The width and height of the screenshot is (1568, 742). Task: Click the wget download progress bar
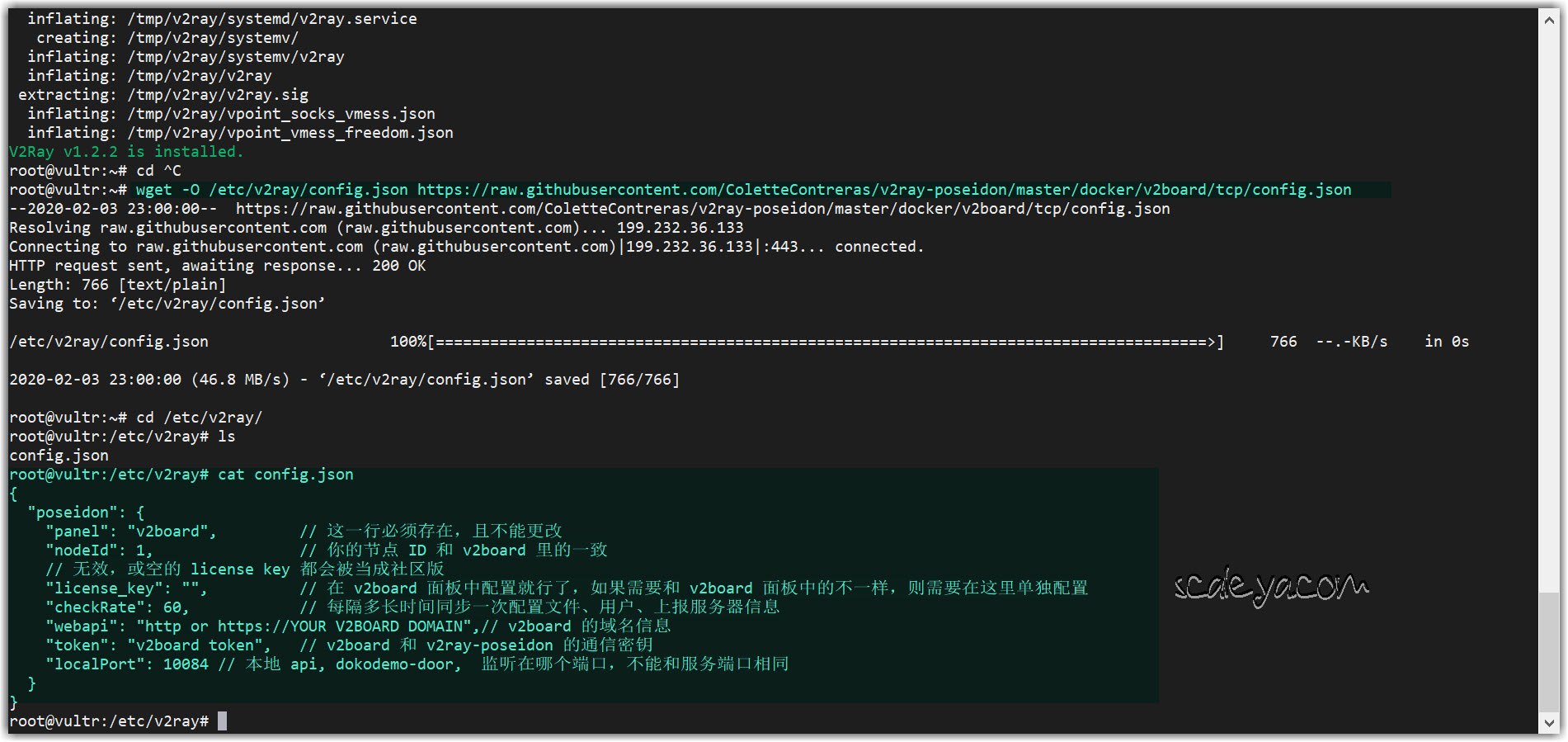click(x=826, y=342)
